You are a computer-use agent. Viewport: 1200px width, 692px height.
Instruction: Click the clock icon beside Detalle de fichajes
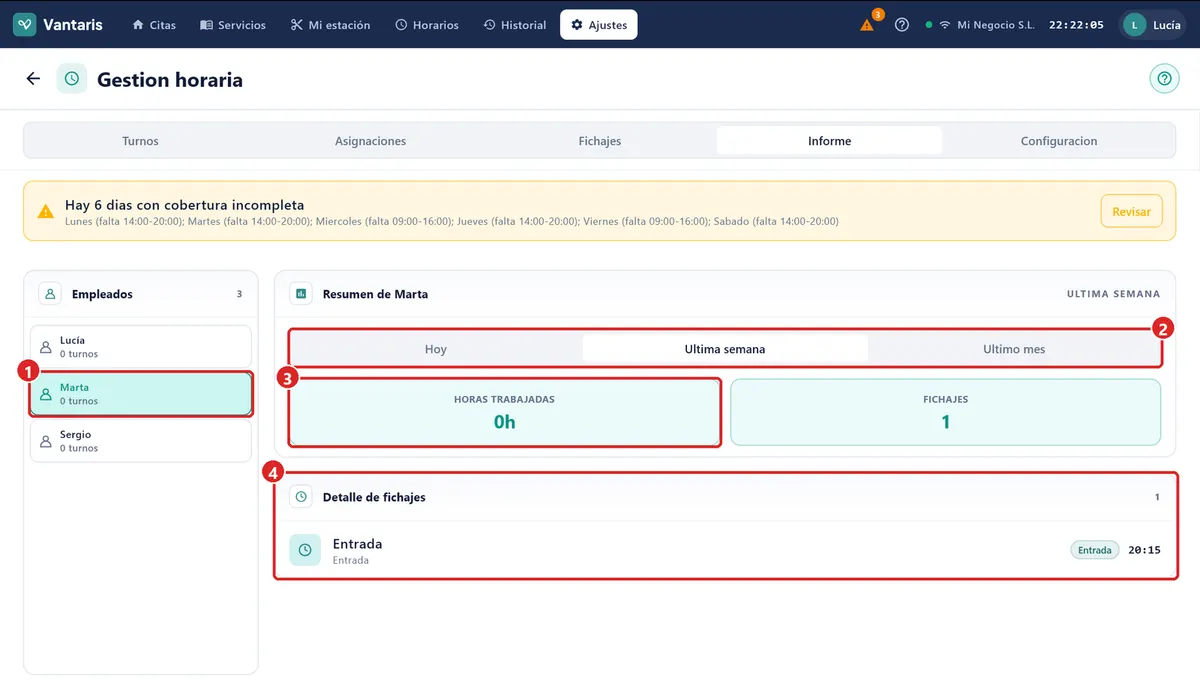[x=301, y=497]
